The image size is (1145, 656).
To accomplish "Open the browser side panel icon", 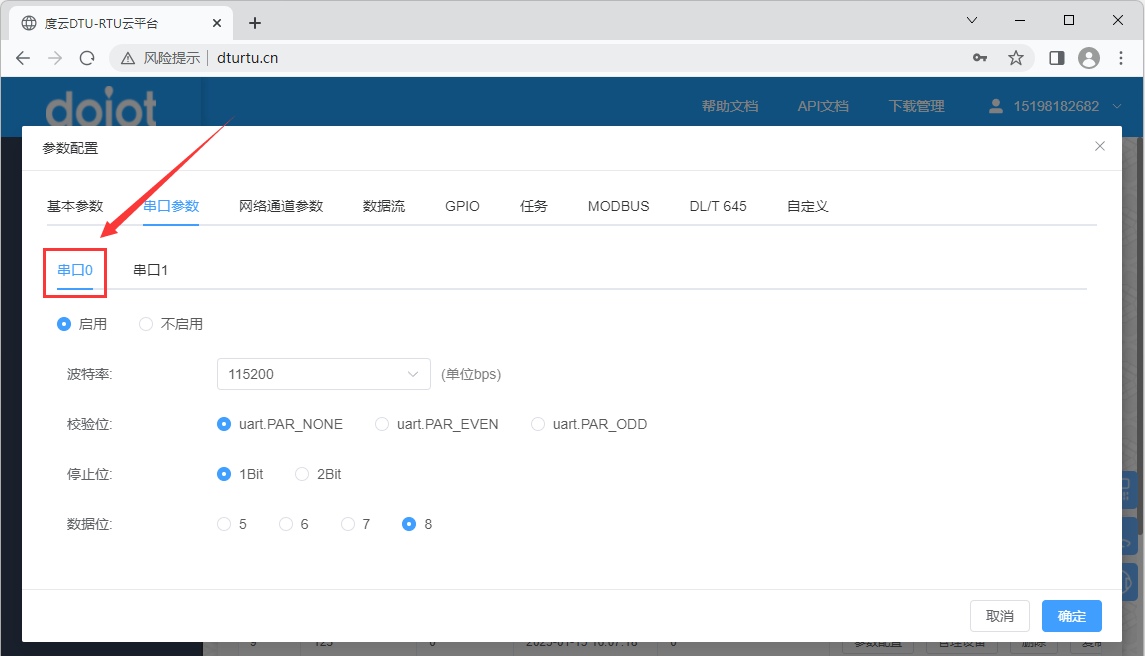I will [1055, 58].
